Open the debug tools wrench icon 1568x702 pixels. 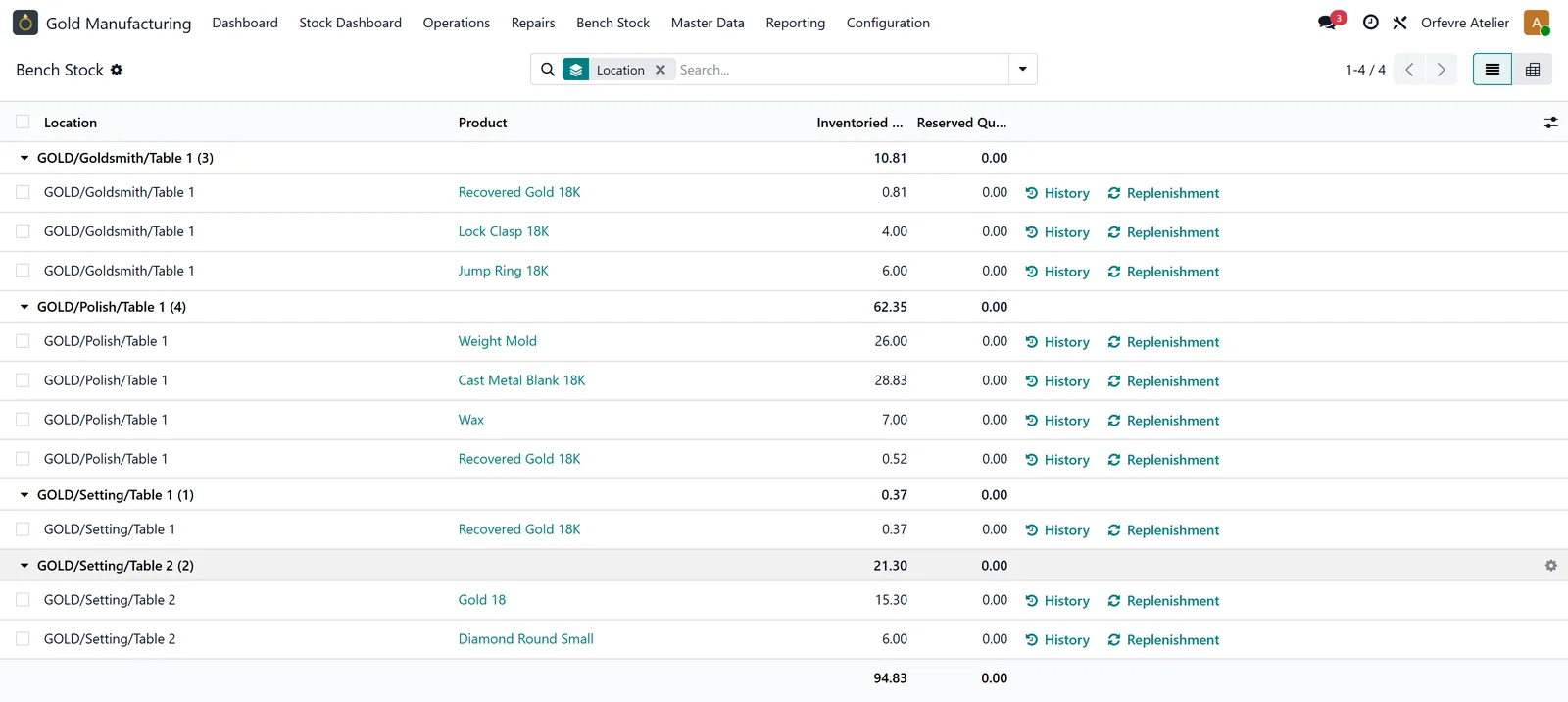click(1400, 23)
